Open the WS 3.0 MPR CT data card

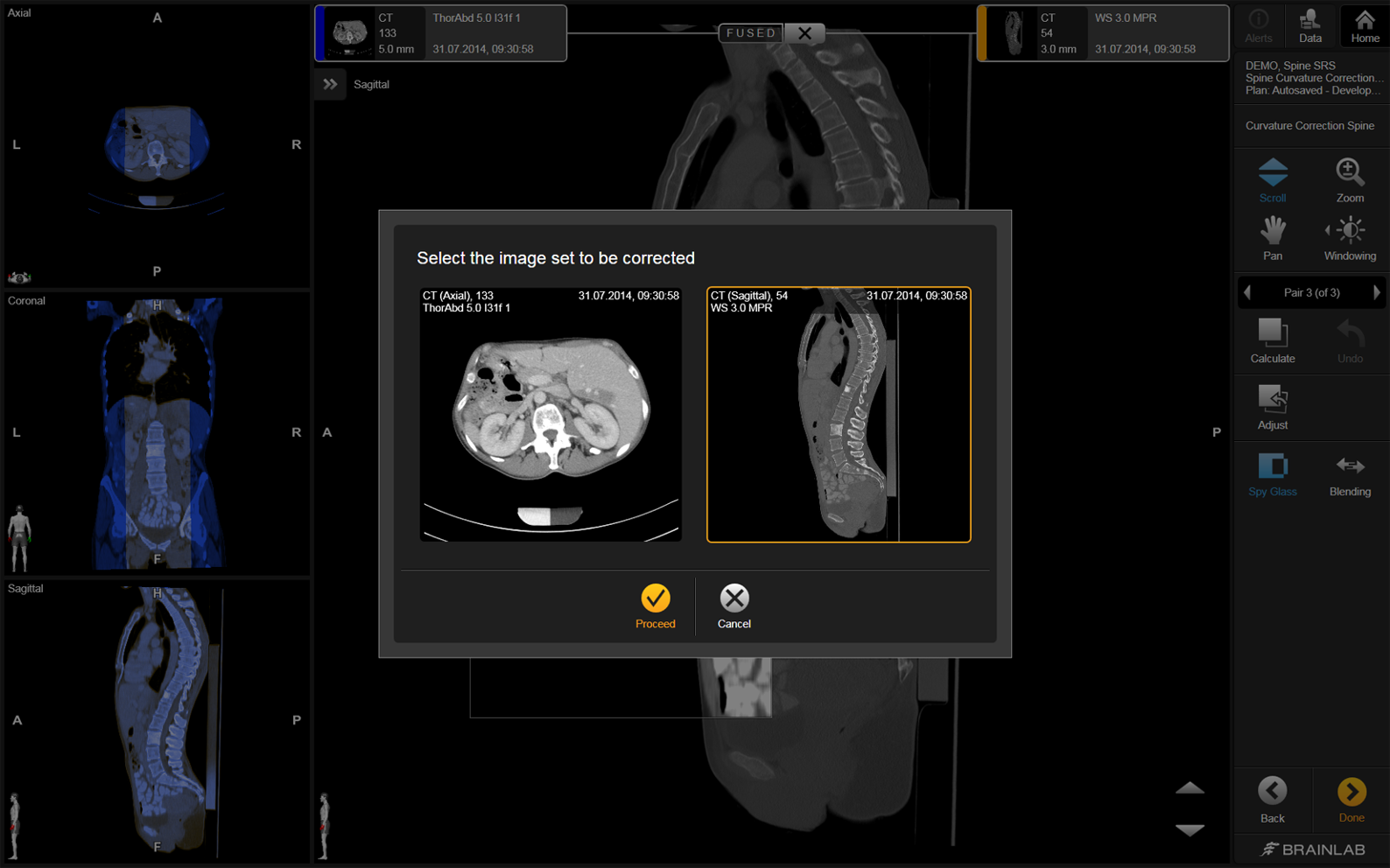(x=1103, y=33)
